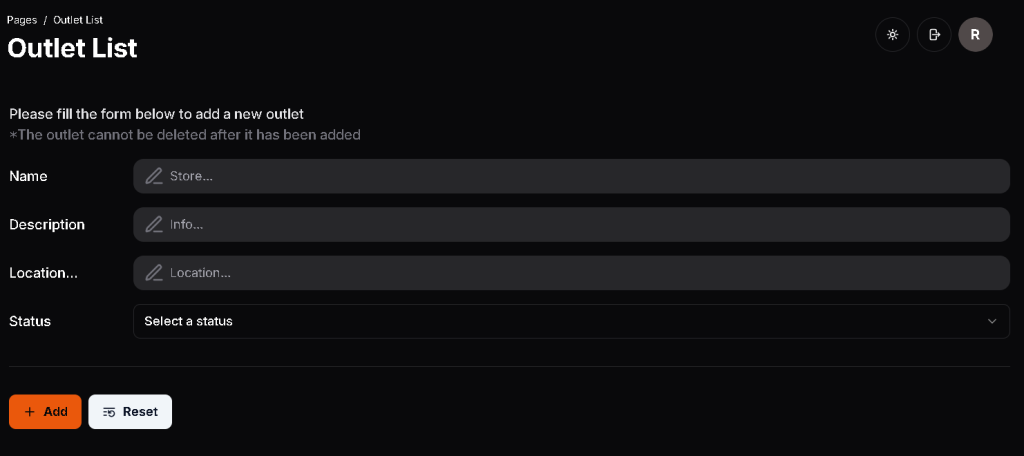Expand status list using chevron arrow
Image resolution: width=1024 pixels, height=456 pixels.
992,321
